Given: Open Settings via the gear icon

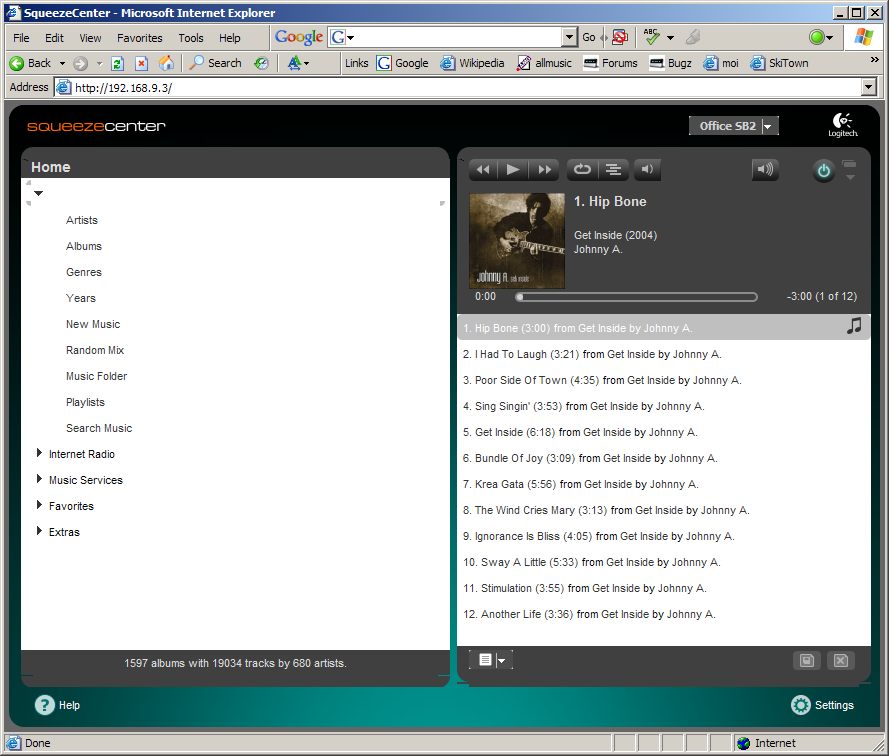Looking at the screenshot, I should [800, 705].
